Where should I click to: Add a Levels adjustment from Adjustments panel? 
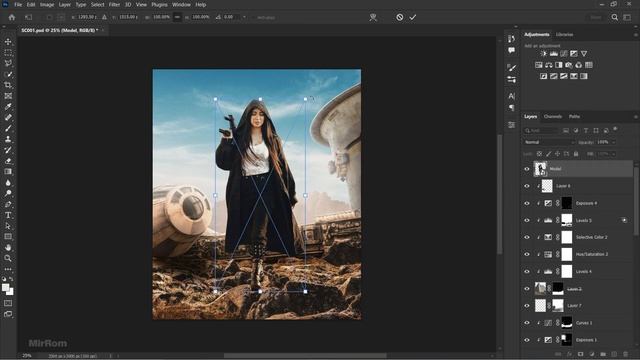click(553, 53)
